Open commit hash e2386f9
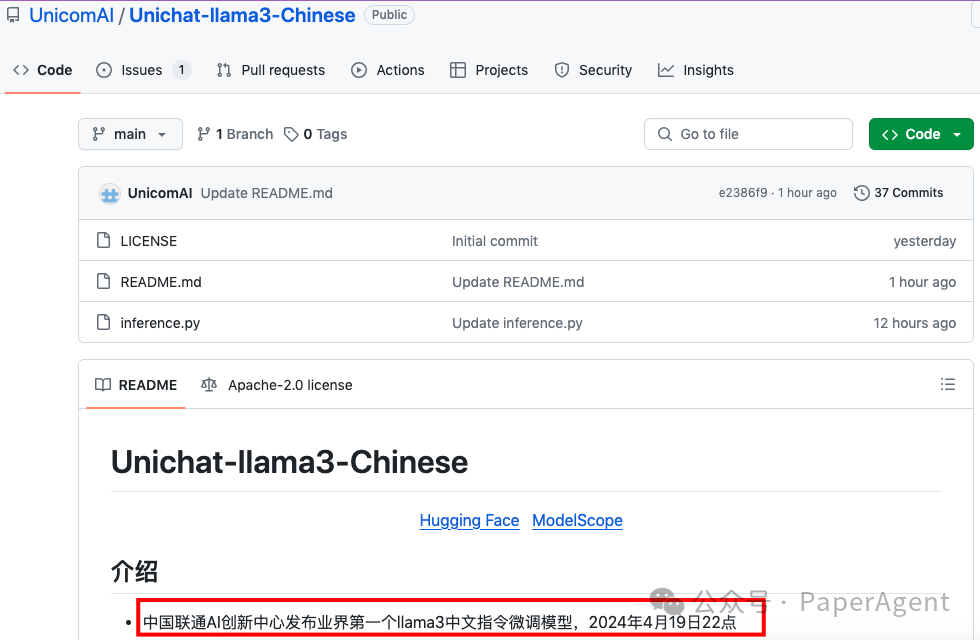This screenshot has width=980, height=640. (742, 192)
